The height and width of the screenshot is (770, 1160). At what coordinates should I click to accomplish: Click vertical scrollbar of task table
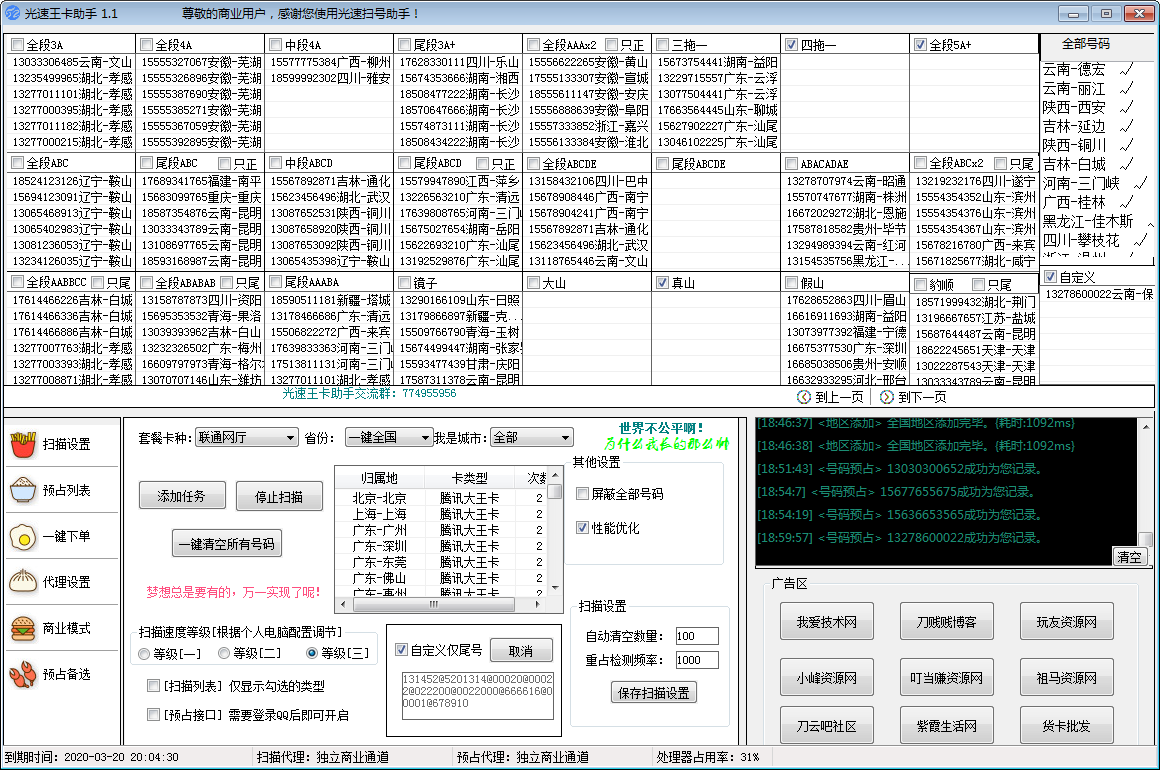pyautogui.click(x=555, y=532)
